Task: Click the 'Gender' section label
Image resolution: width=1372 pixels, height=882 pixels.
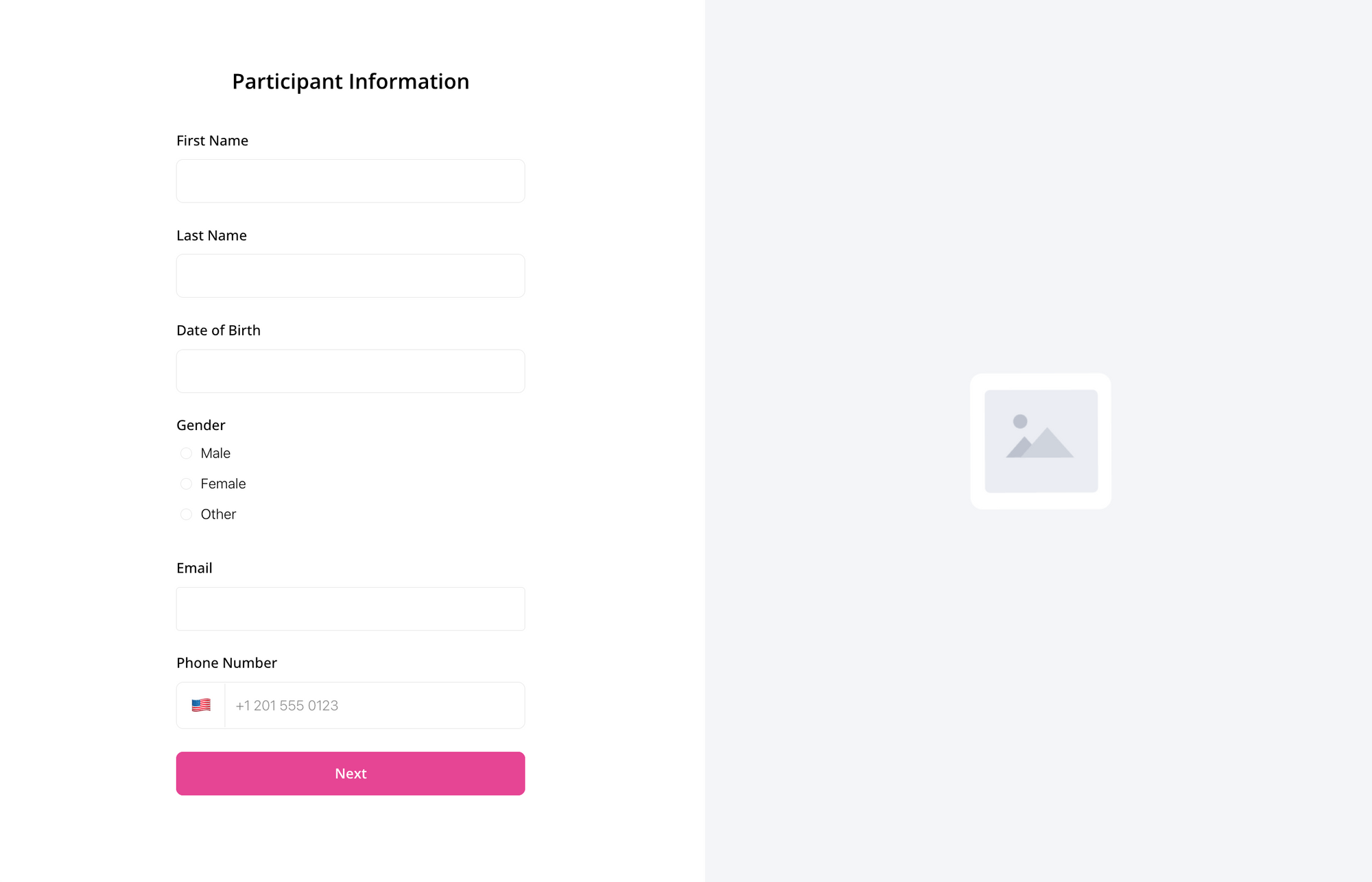Action: coord(200,425)
